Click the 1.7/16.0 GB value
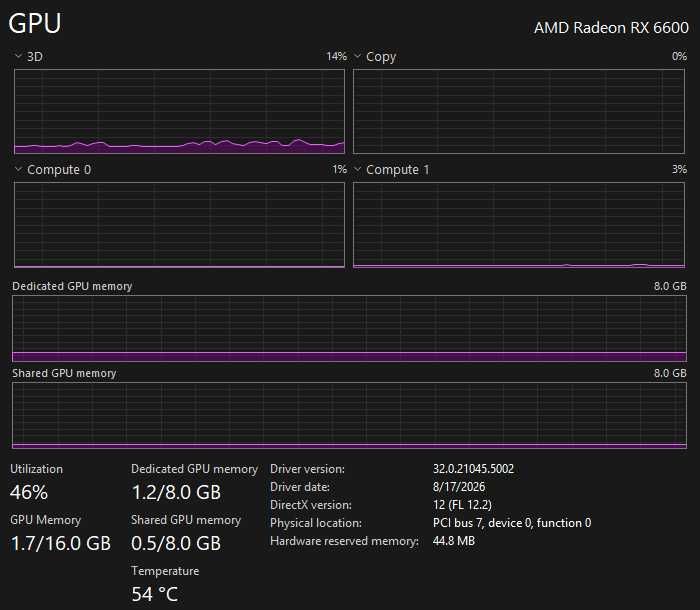700x610 pixels. tap(61, 543)
